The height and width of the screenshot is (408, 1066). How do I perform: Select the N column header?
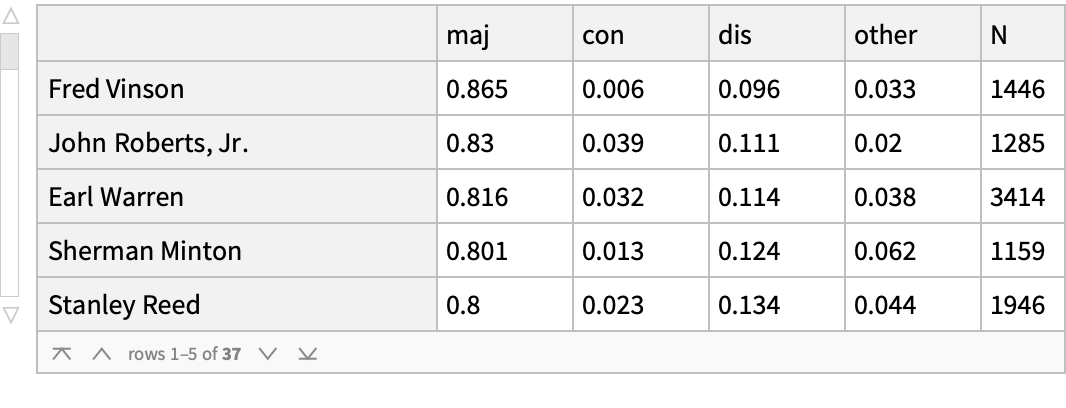(1022, 35)
